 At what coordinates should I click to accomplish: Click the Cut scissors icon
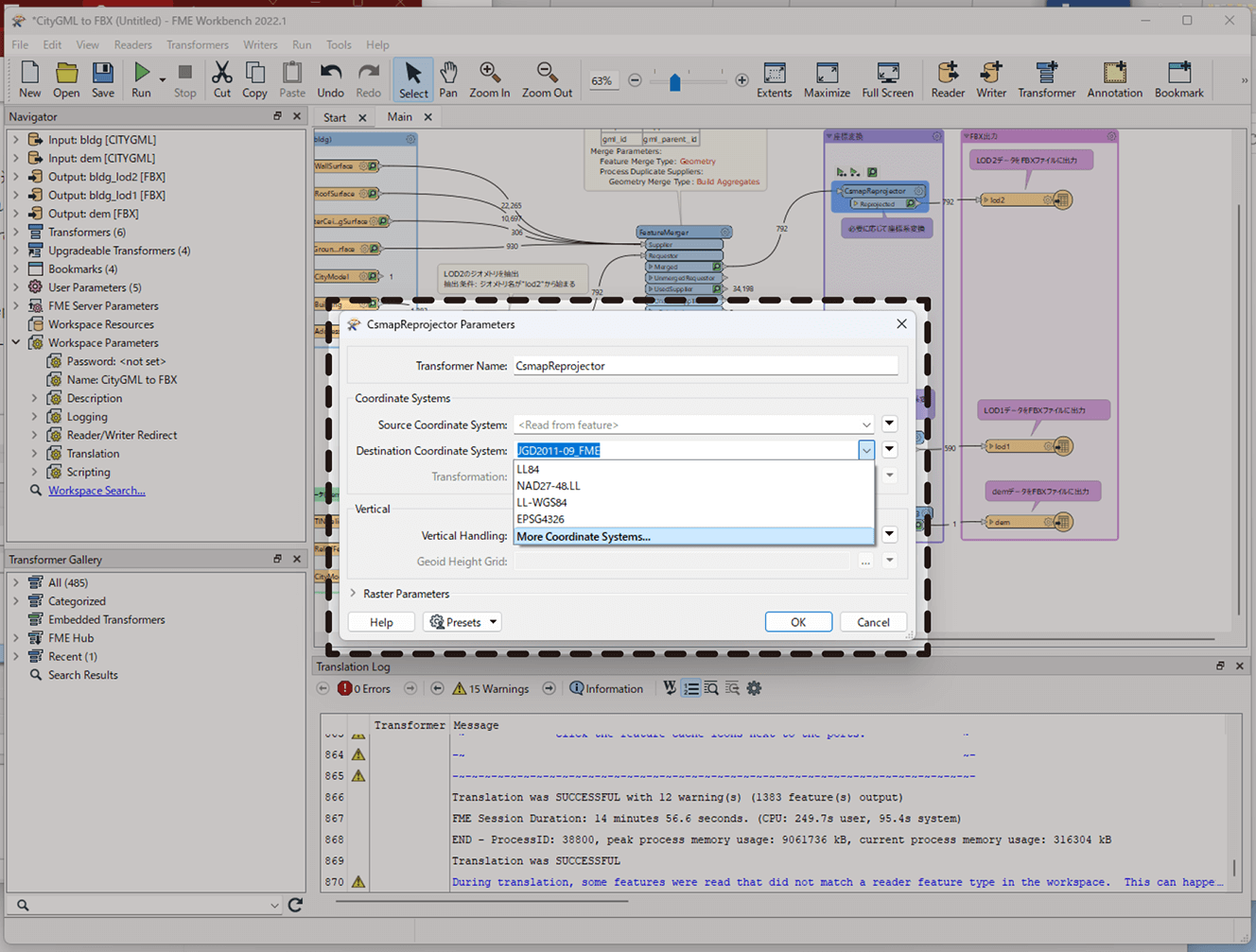222,79
